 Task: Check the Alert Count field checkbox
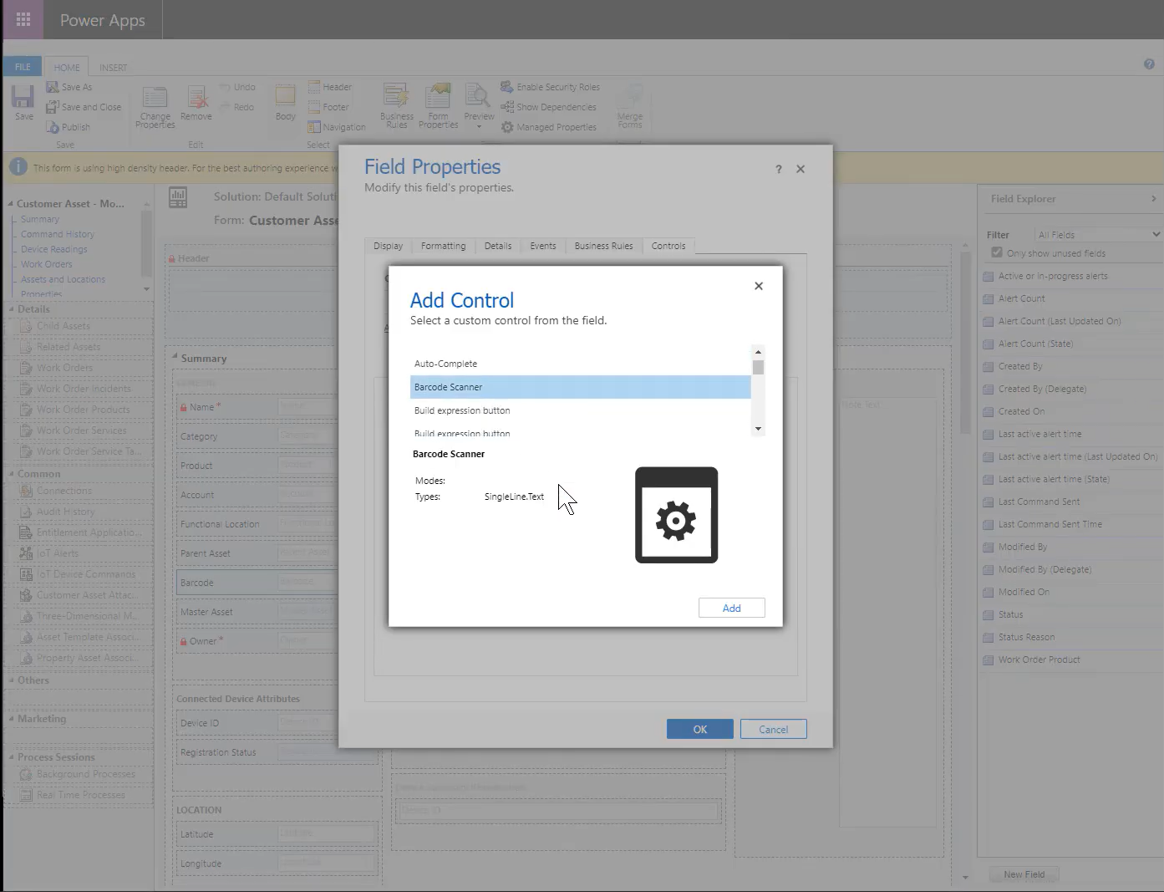(989, 298)
